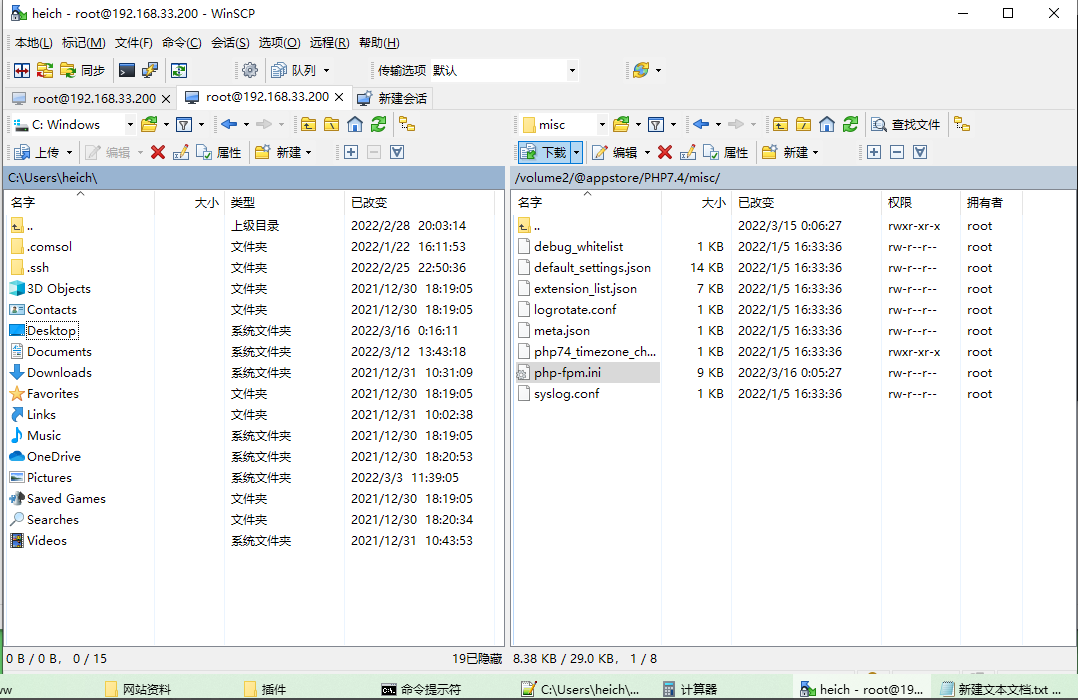Open 命令提示符 from the taskbar
This screenshot has width=1078, height=700.
pos(421,689)
